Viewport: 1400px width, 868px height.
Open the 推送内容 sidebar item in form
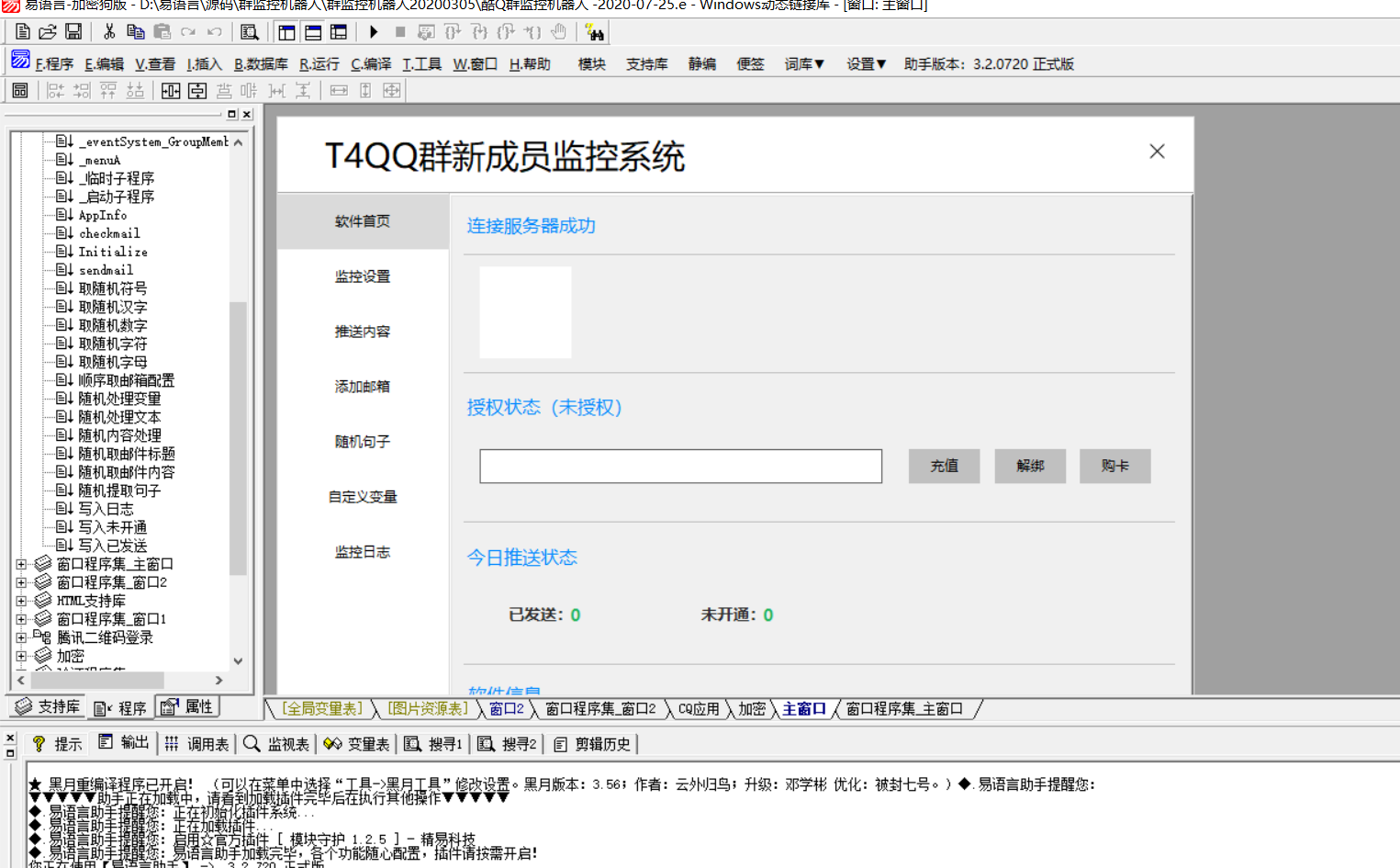click(x=363, y=332)
